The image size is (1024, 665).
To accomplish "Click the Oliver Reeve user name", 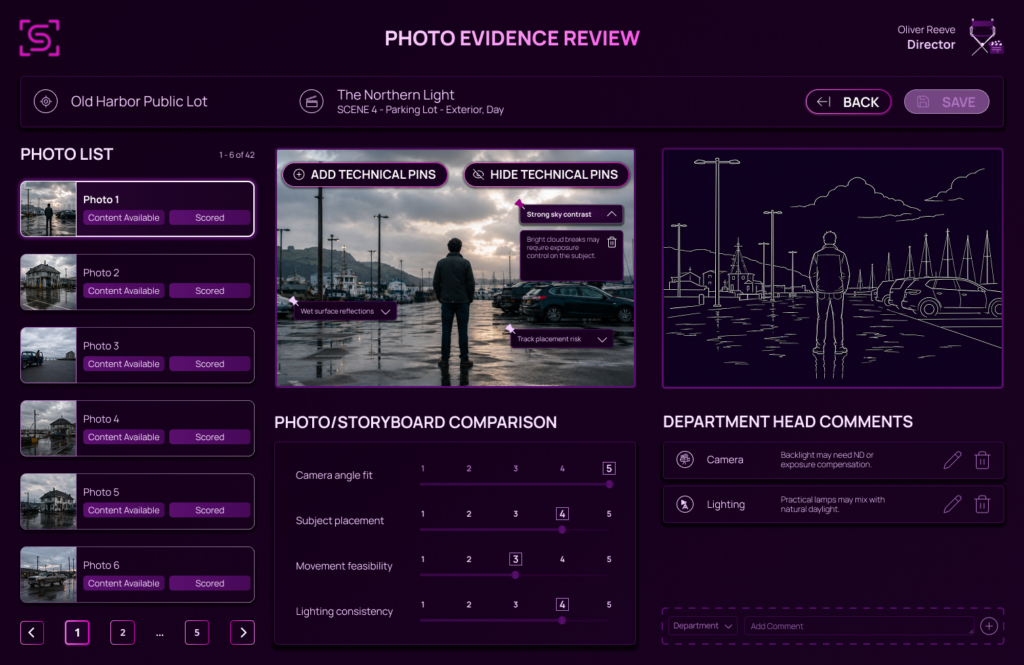I will click(x=926, y=30).
